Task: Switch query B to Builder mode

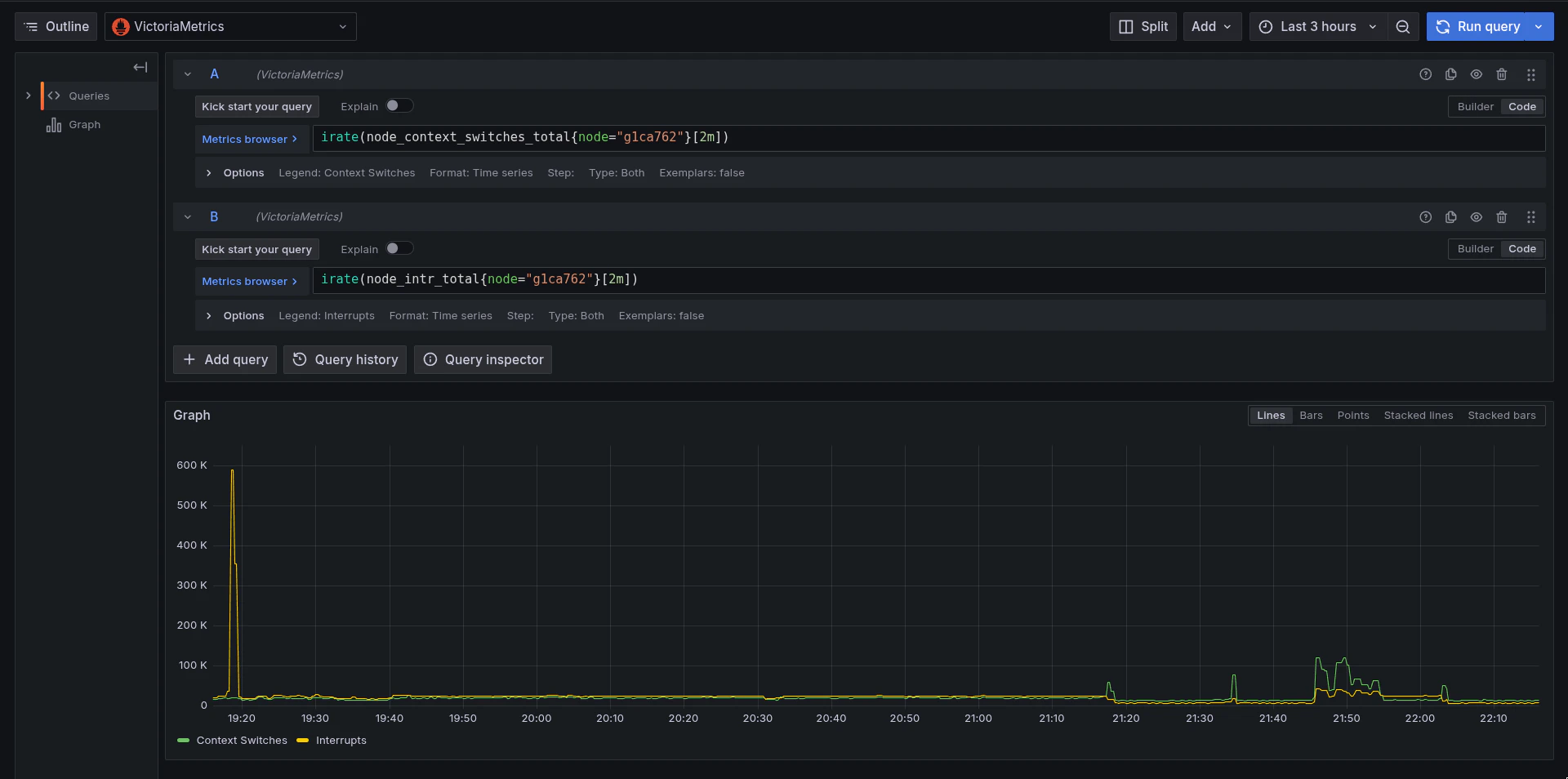Action: [1475, 248]
